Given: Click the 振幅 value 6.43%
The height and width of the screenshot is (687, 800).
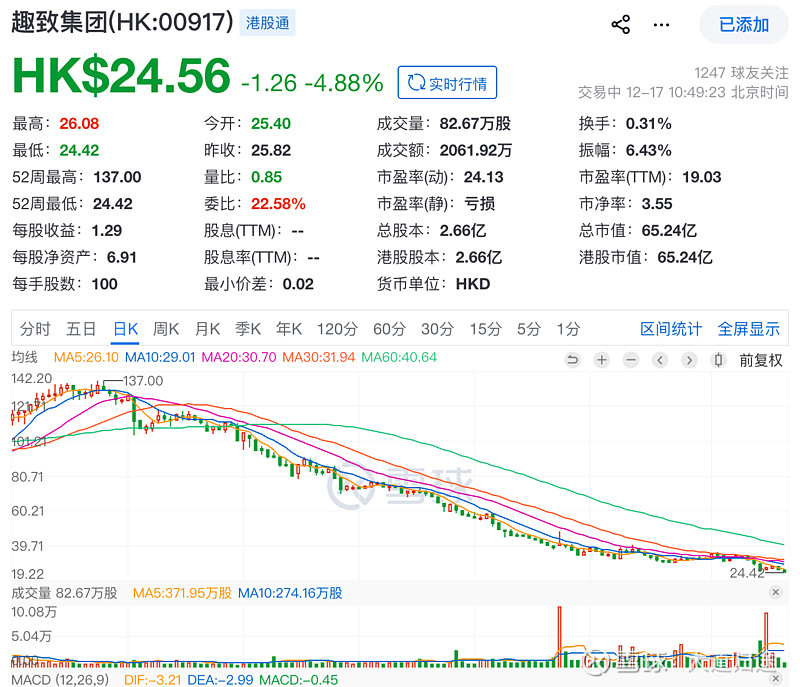Looking at the screenshot, I should (x=648, y=150).
